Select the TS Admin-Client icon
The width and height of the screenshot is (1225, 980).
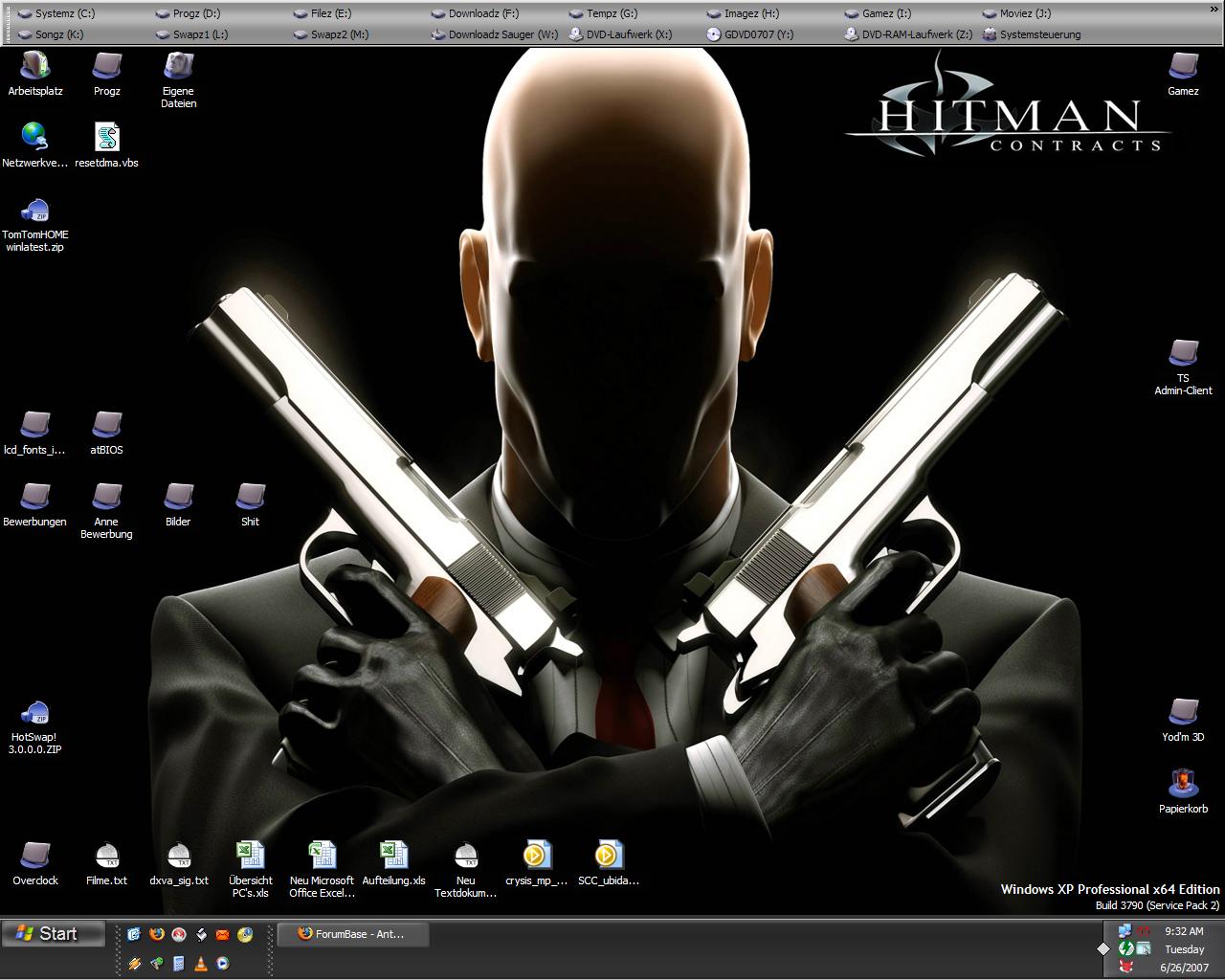[x=1184, y=367]
